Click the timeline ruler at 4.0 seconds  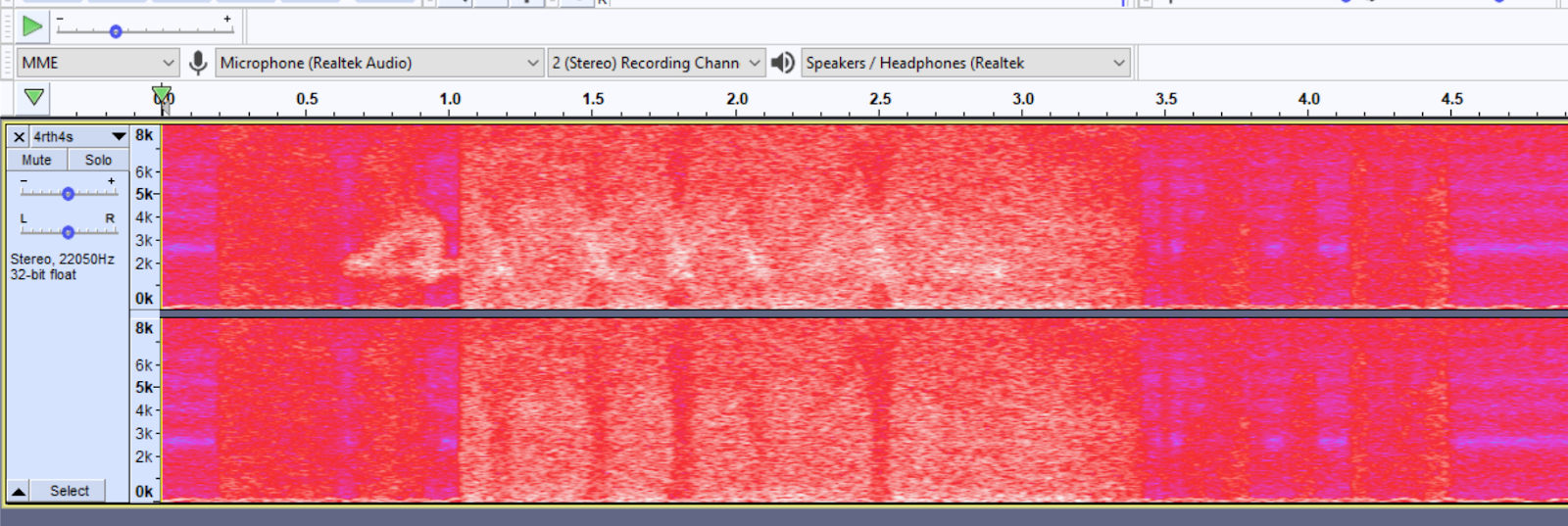(1309, 99)
